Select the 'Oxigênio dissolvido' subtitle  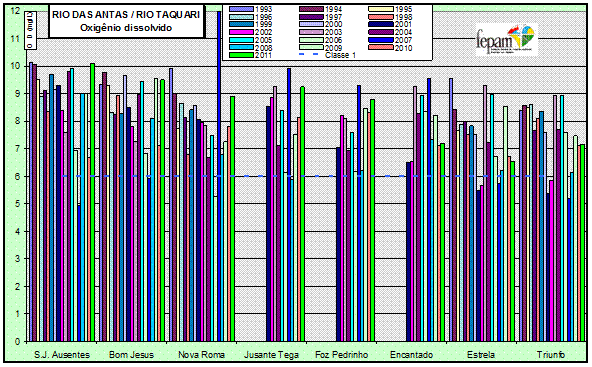(x=126, y=28)
